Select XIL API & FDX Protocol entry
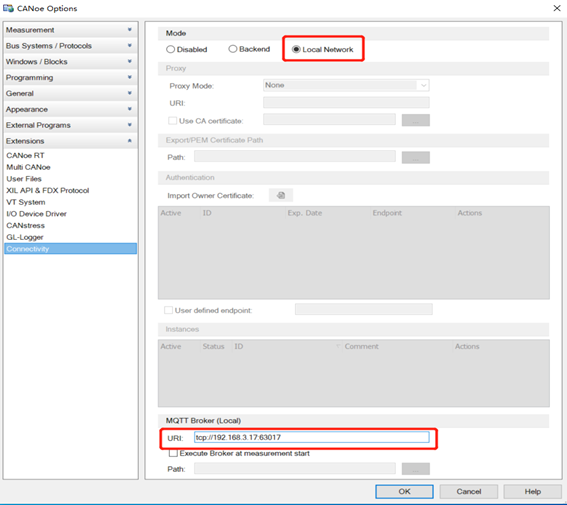This screenshot has height=505, width=567. point(47,191)
